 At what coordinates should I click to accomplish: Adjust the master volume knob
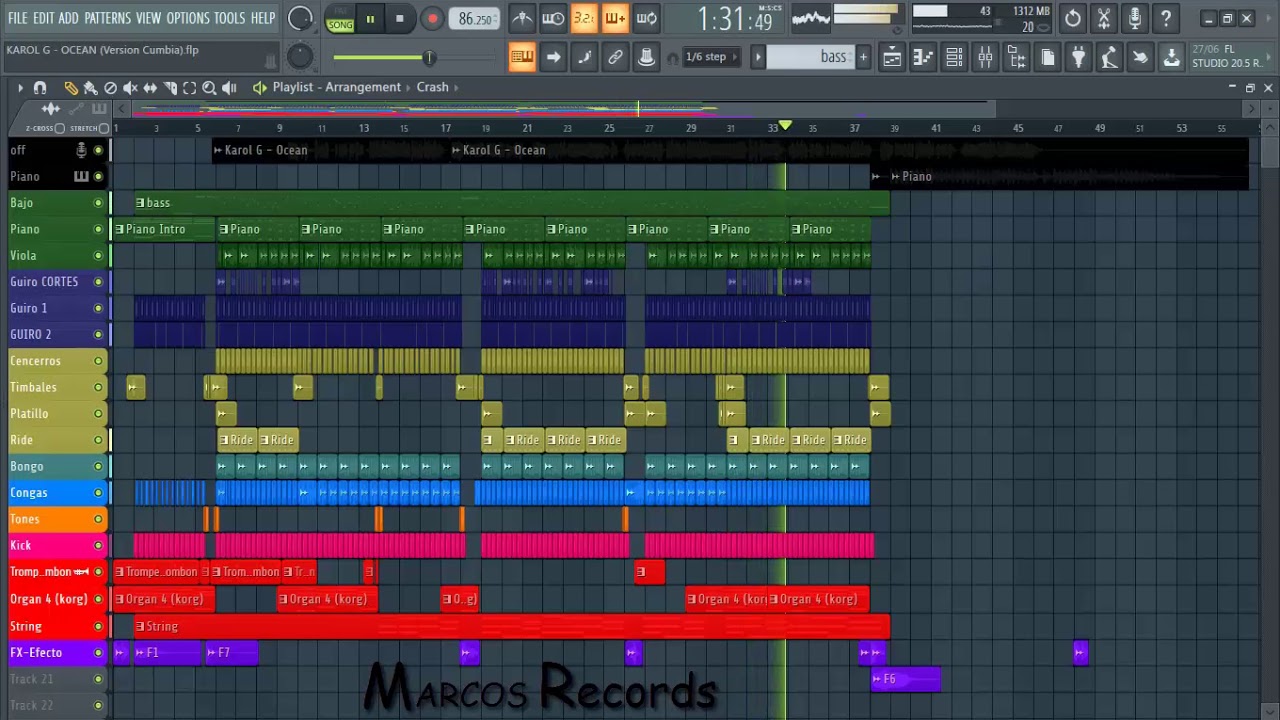[x=300, y=18]
